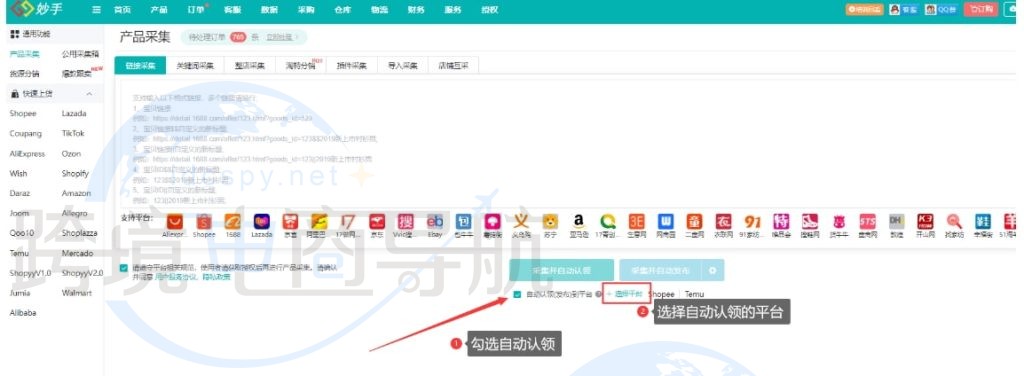Switch to the 关键词采集 tab

pyautogui.click(x=195, y=66)
